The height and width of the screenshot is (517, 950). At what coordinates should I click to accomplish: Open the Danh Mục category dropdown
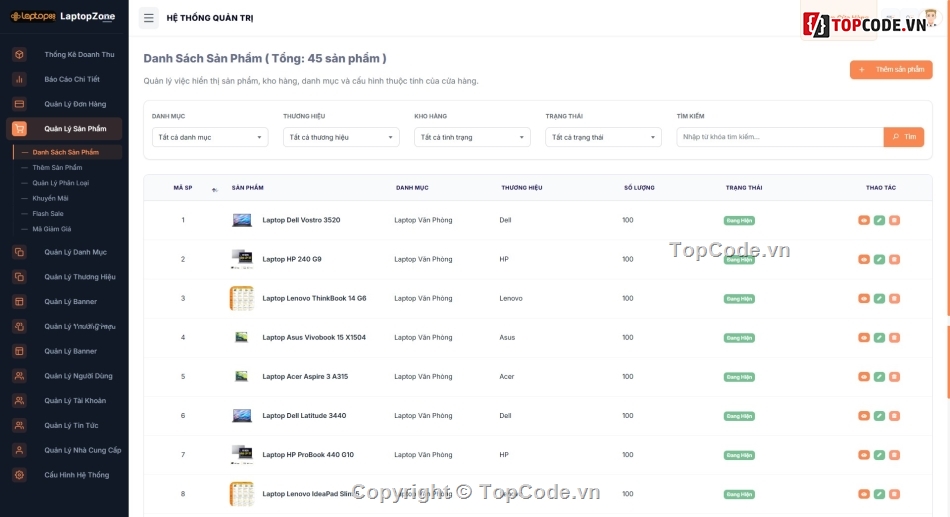(210, 137)
